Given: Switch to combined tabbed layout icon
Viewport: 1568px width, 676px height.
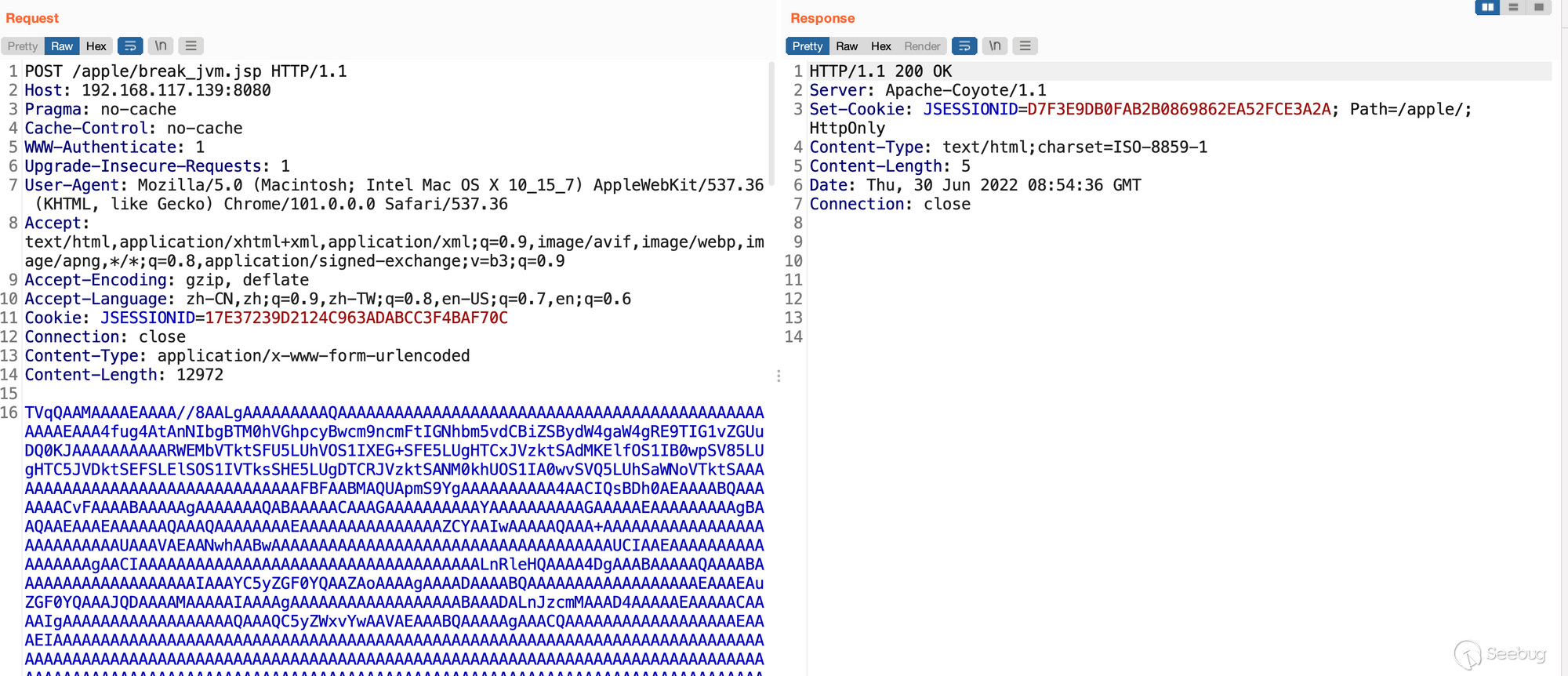Looking at the screenshot, I should 1539,7.
